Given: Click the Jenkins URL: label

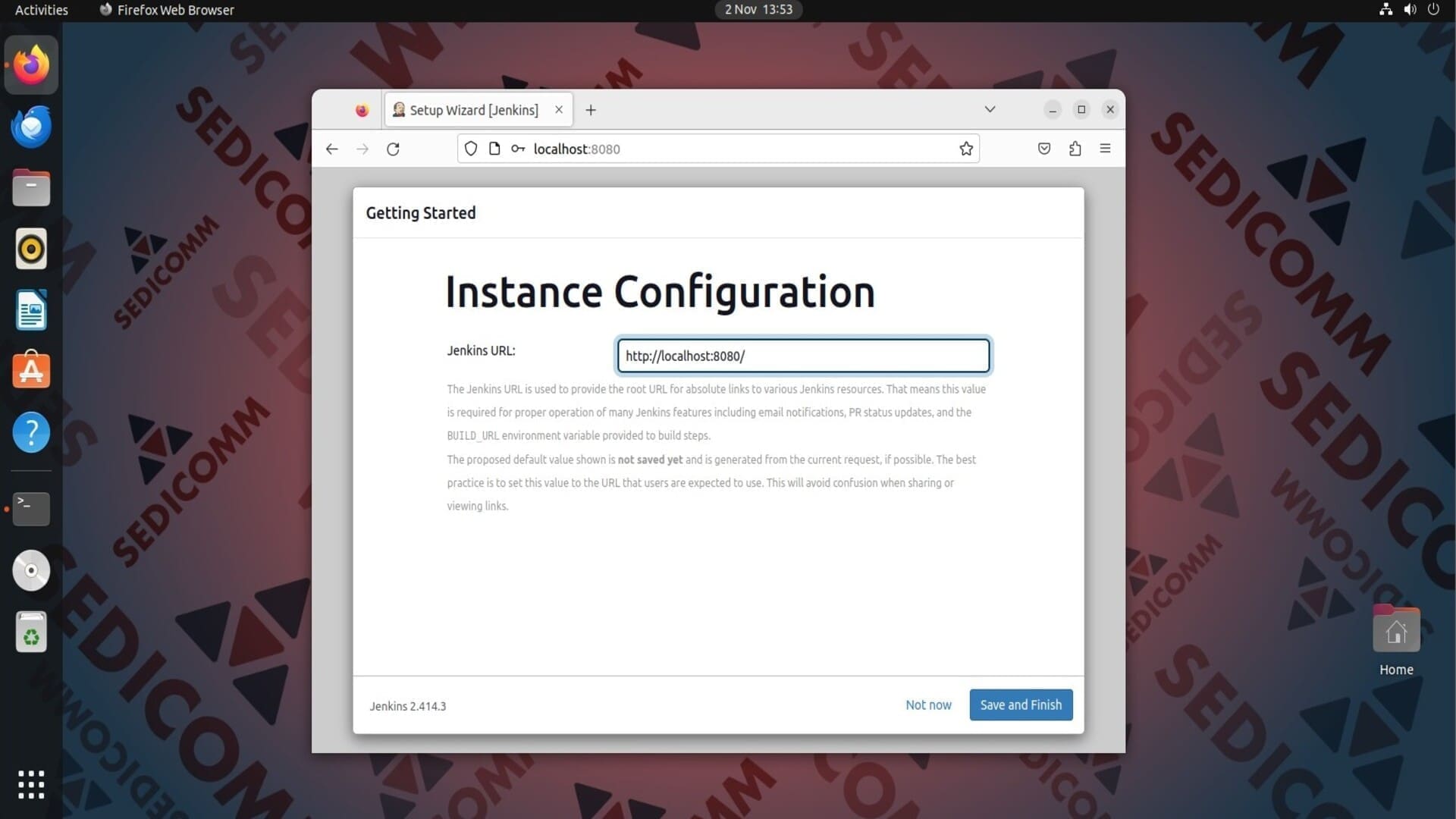Looking at the screenshot, I should click(481, 350).
